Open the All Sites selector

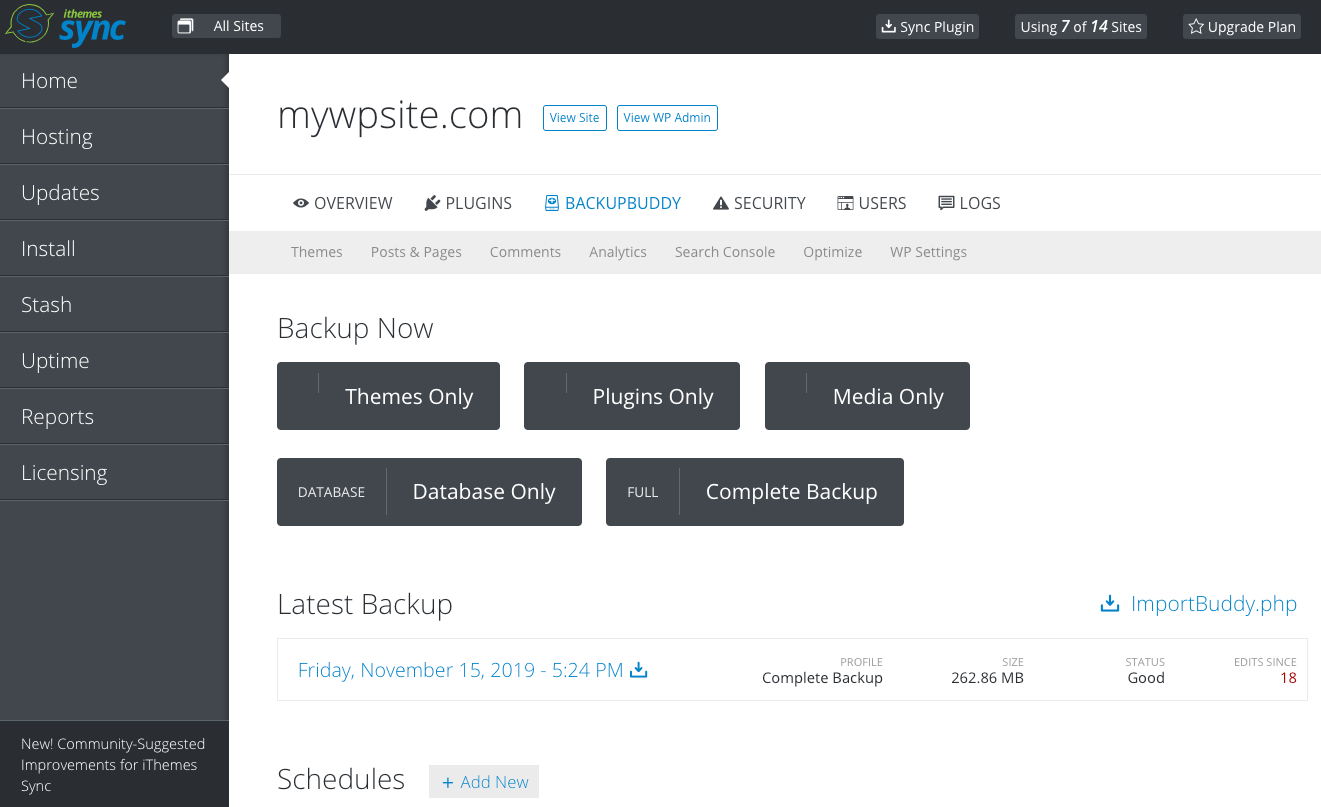[x=226, y=26]
